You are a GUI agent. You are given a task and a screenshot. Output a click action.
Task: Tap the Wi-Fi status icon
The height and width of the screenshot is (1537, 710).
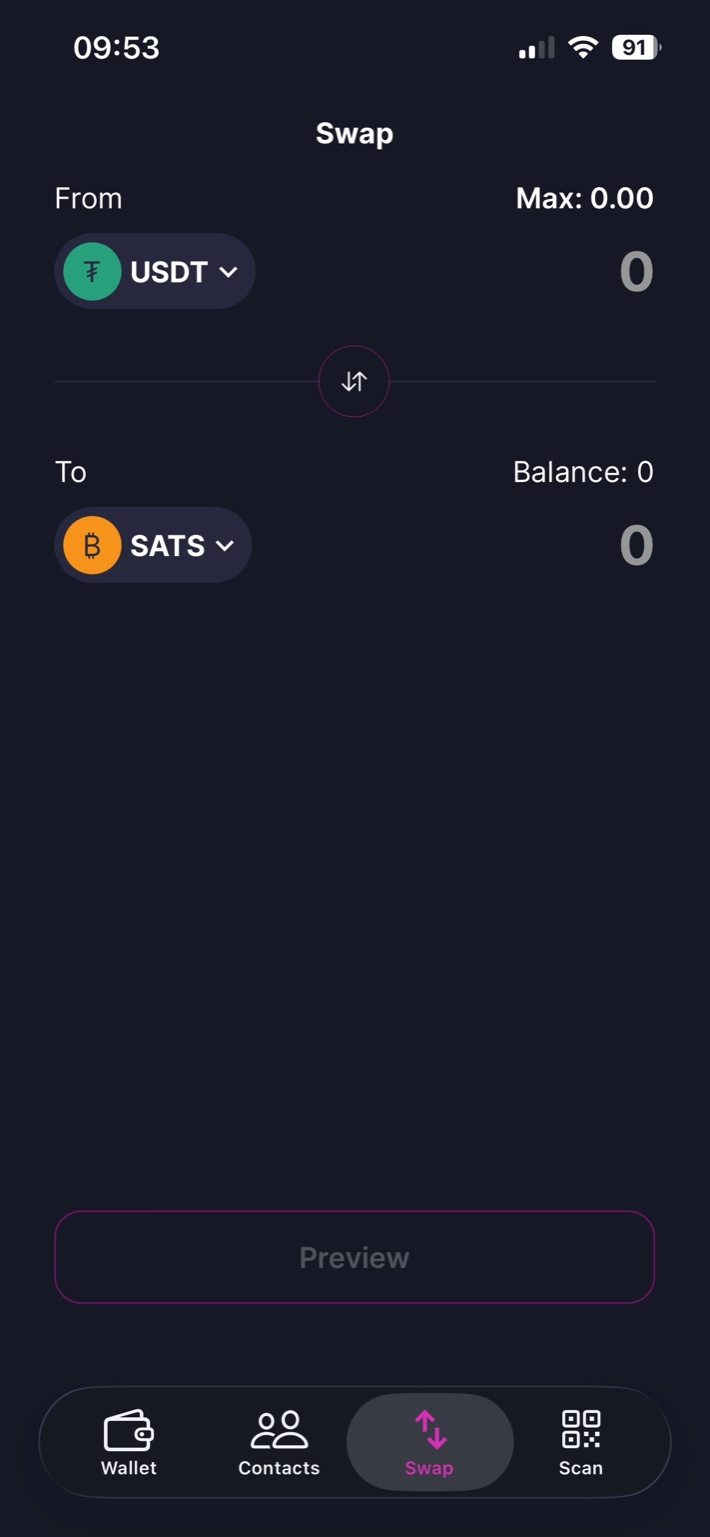coord(582,48)
